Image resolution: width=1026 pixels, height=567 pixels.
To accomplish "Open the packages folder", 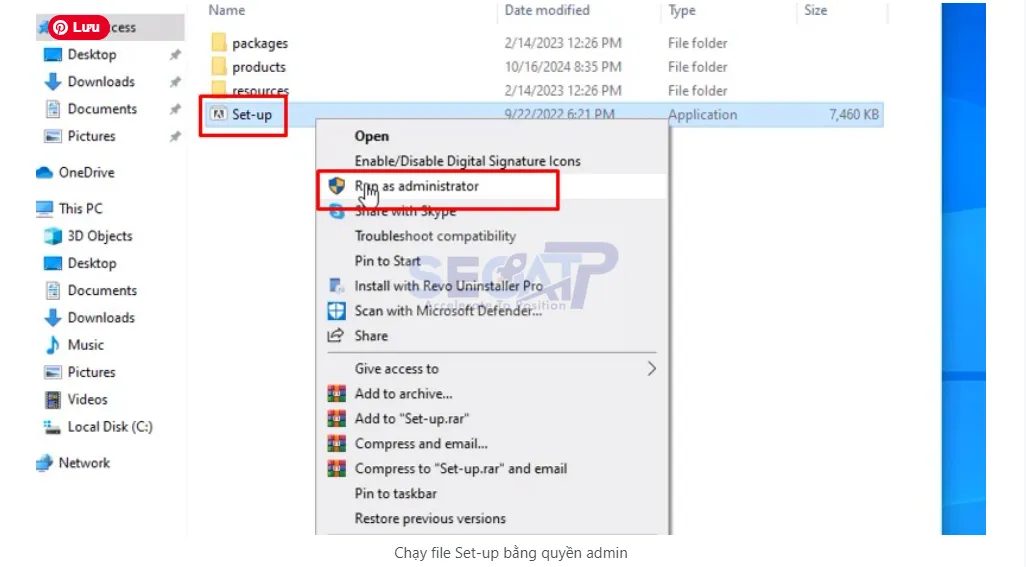I will tap(260, 43).
